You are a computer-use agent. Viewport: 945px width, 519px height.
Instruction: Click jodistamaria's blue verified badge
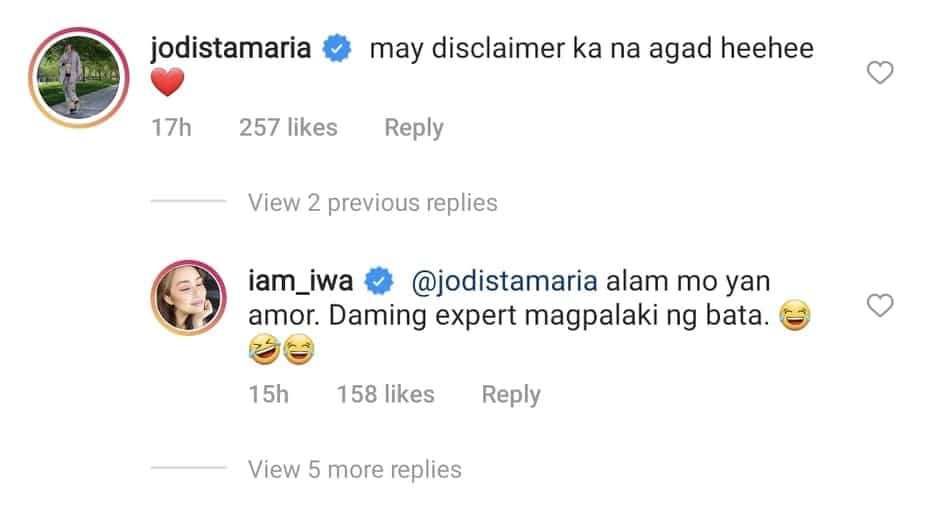(337, 48)
